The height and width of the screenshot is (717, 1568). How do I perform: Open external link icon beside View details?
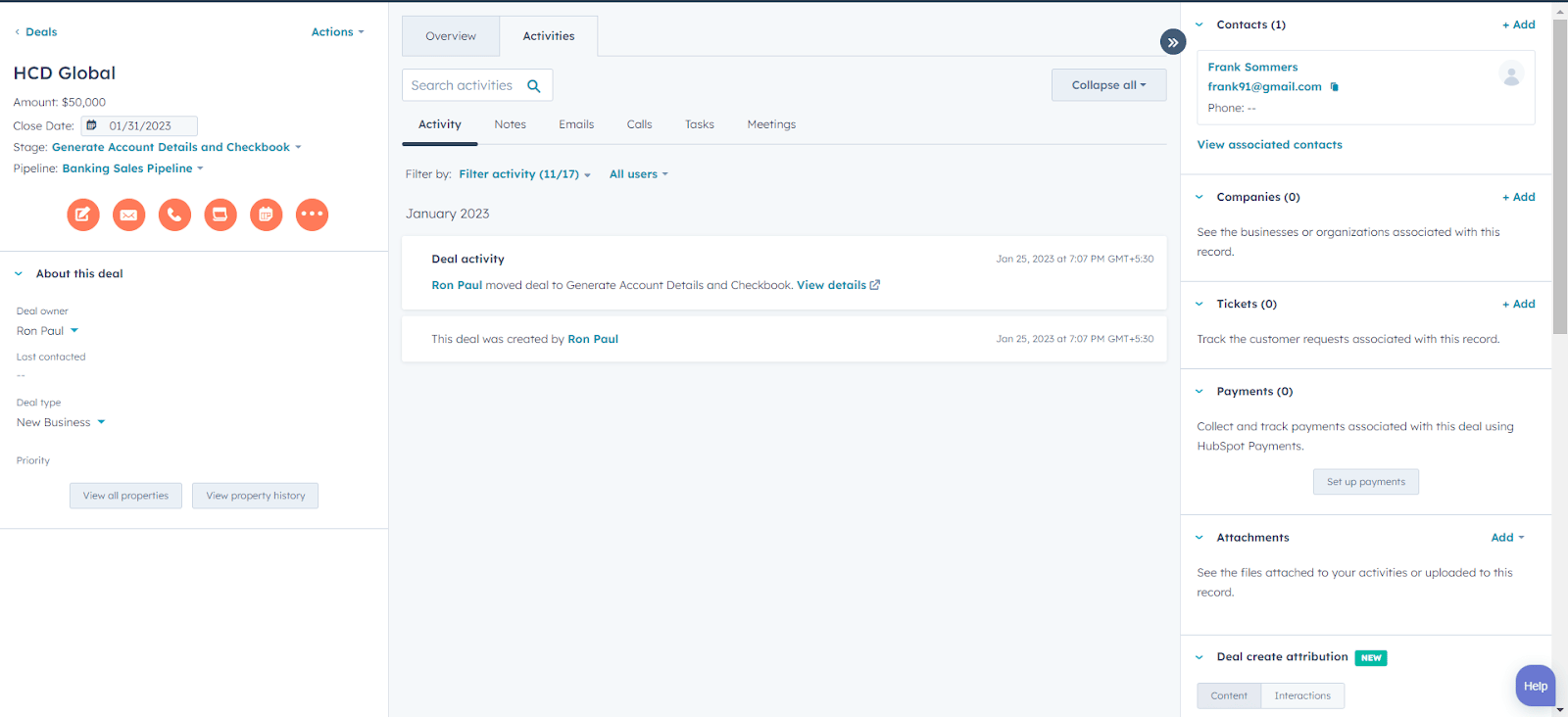(x=875, y=285)
